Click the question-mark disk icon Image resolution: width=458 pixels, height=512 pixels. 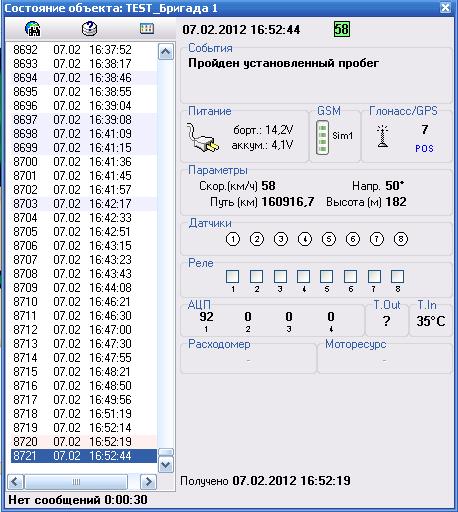pos(89,29)
